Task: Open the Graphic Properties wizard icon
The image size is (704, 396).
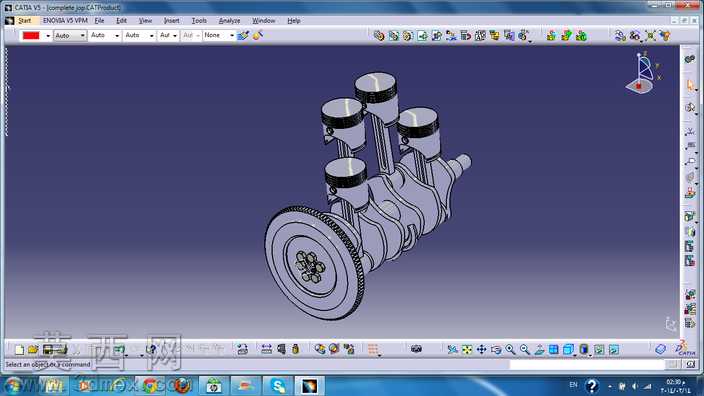Action: pyautogui.click(x=257, y=35)
